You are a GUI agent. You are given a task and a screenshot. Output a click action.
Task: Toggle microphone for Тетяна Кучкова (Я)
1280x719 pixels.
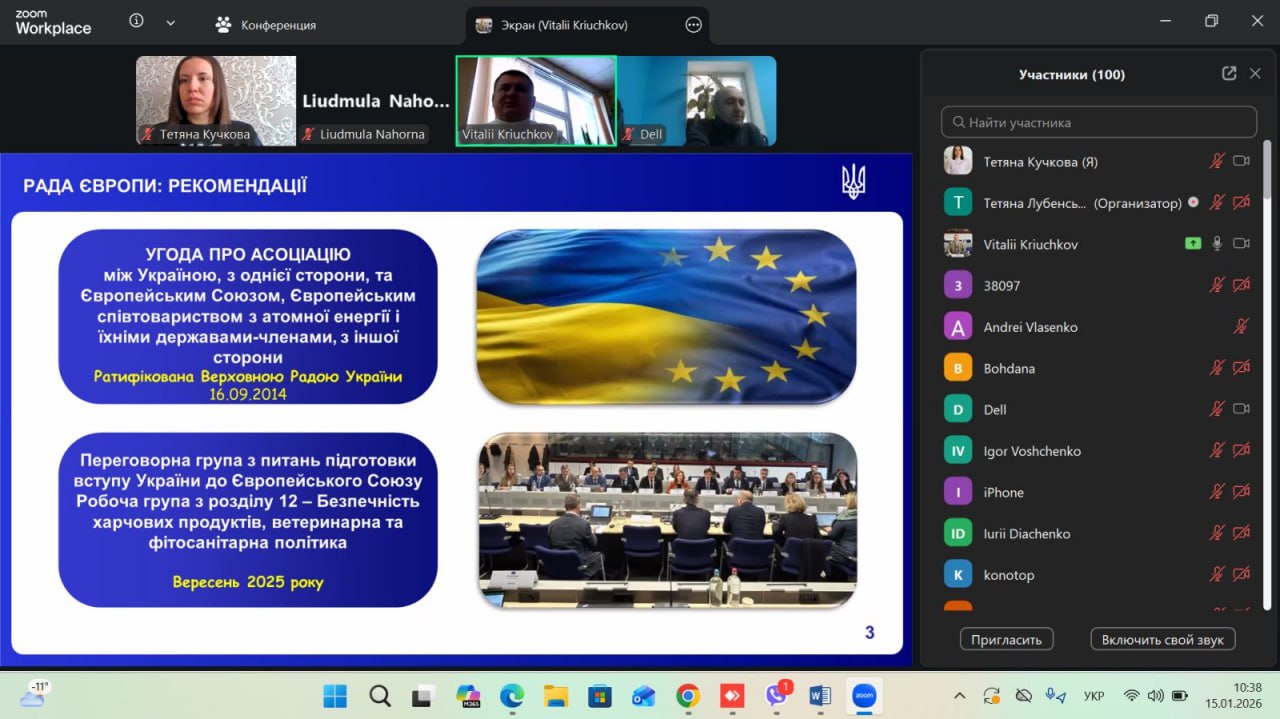pos(1217,161)
